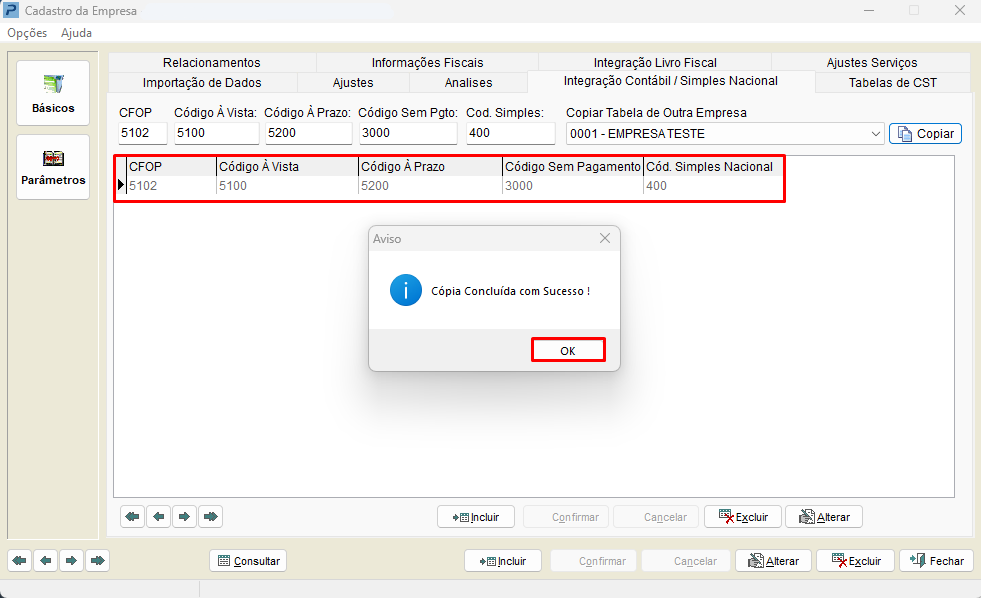
Task: Select grid cell with value 3000
Action: pyautogui.click(x=572, y=185)
